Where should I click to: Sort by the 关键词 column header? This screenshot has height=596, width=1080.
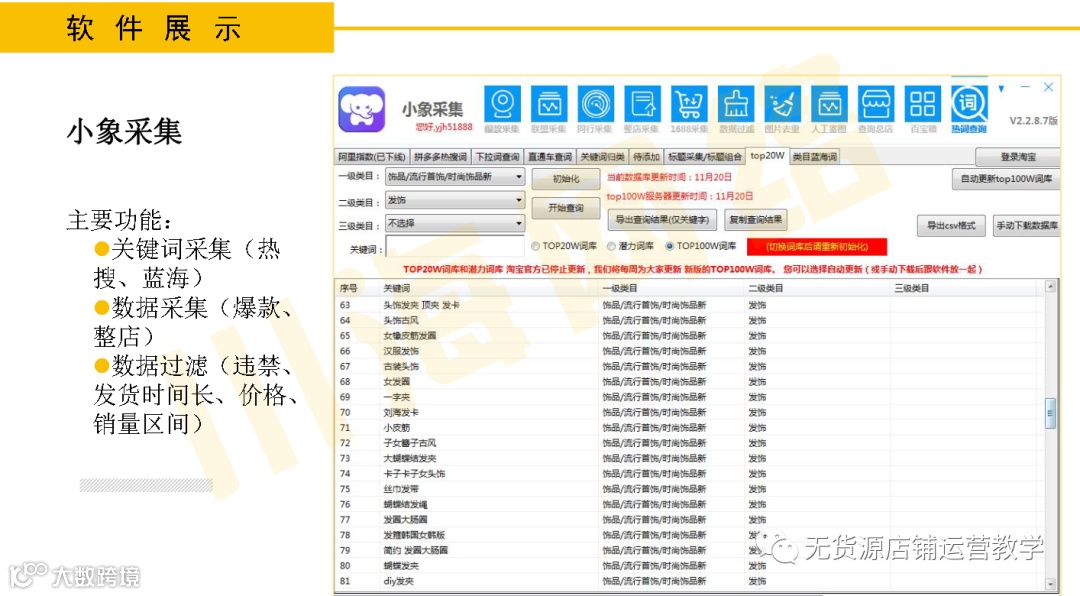(488, 288)
